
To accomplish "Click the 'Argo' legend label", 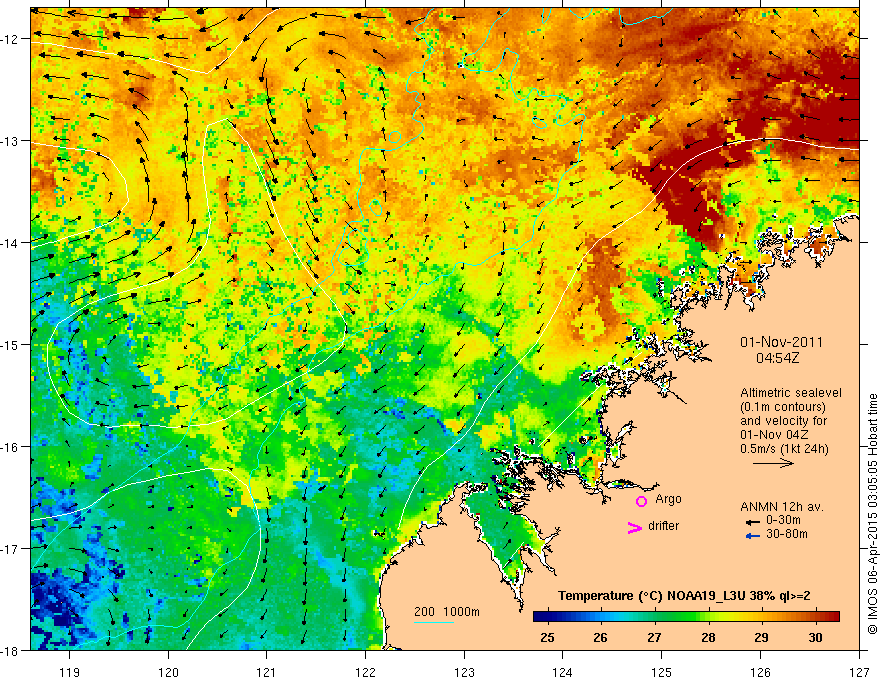I will click(x=668, y=499).
